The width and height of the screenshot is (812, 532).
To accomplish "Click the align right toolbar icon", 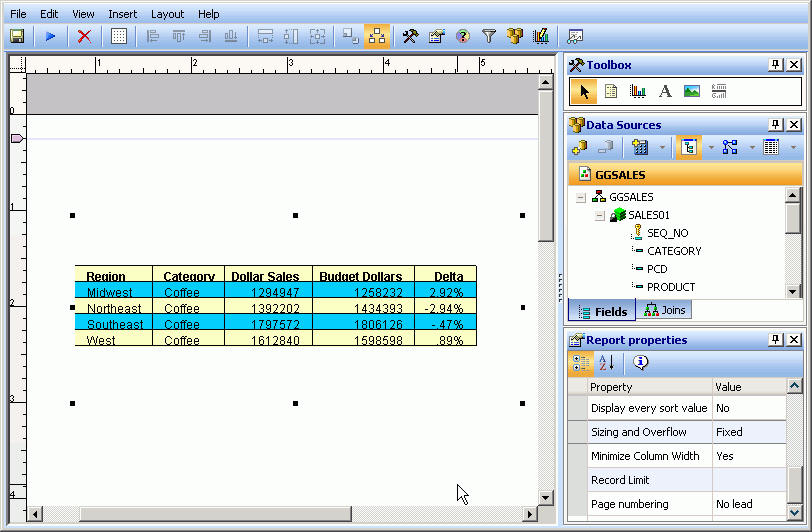I will [205, 36].
